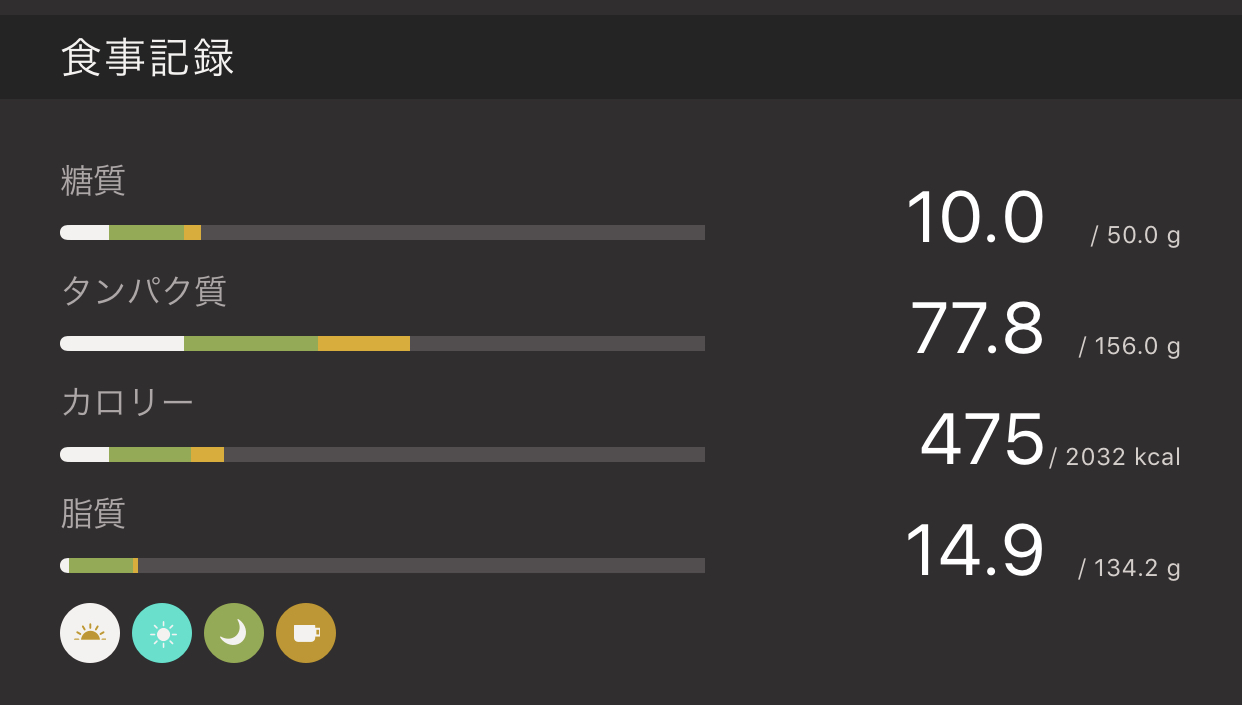The image size is (1242, 705).
Task: Click the white sunrise breakfast icon
Action: tap(90, 633)
